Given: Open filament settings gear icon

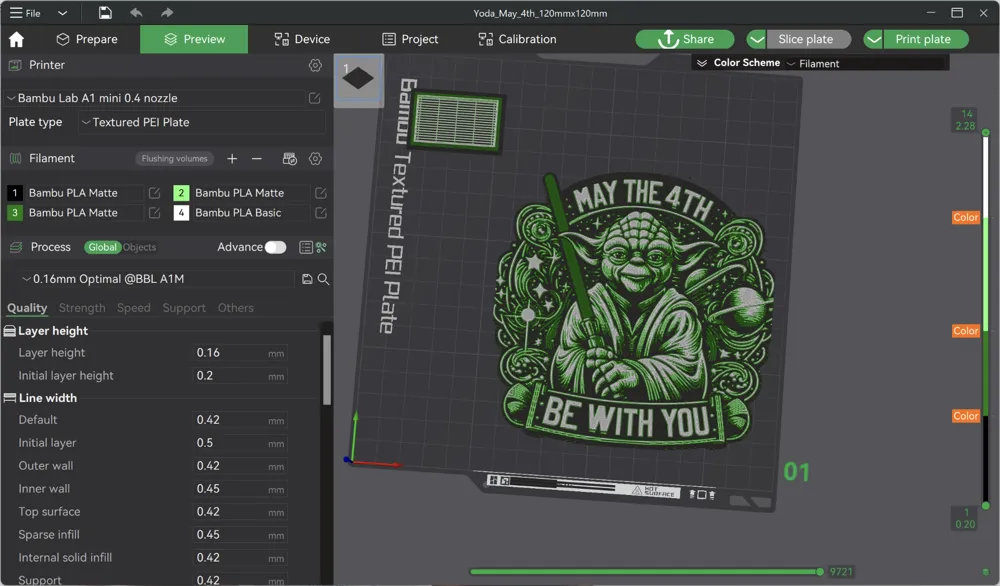Looking at the screenshot, I should [315, 159].
